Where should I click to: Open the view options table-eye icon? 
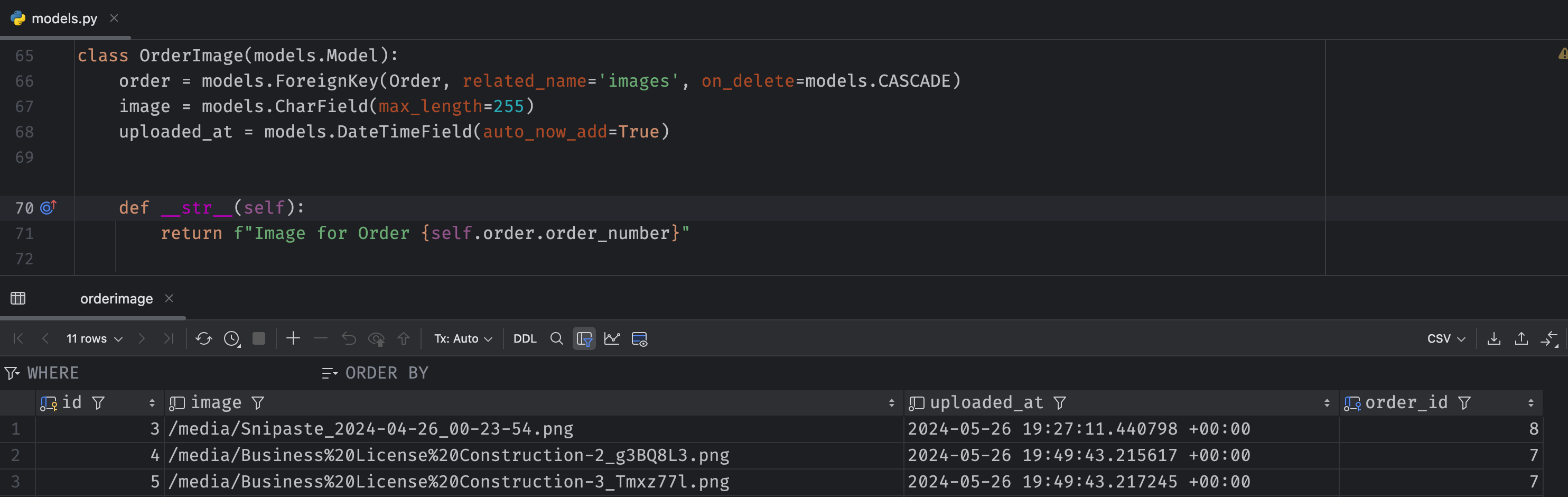[x=639, y=338]
